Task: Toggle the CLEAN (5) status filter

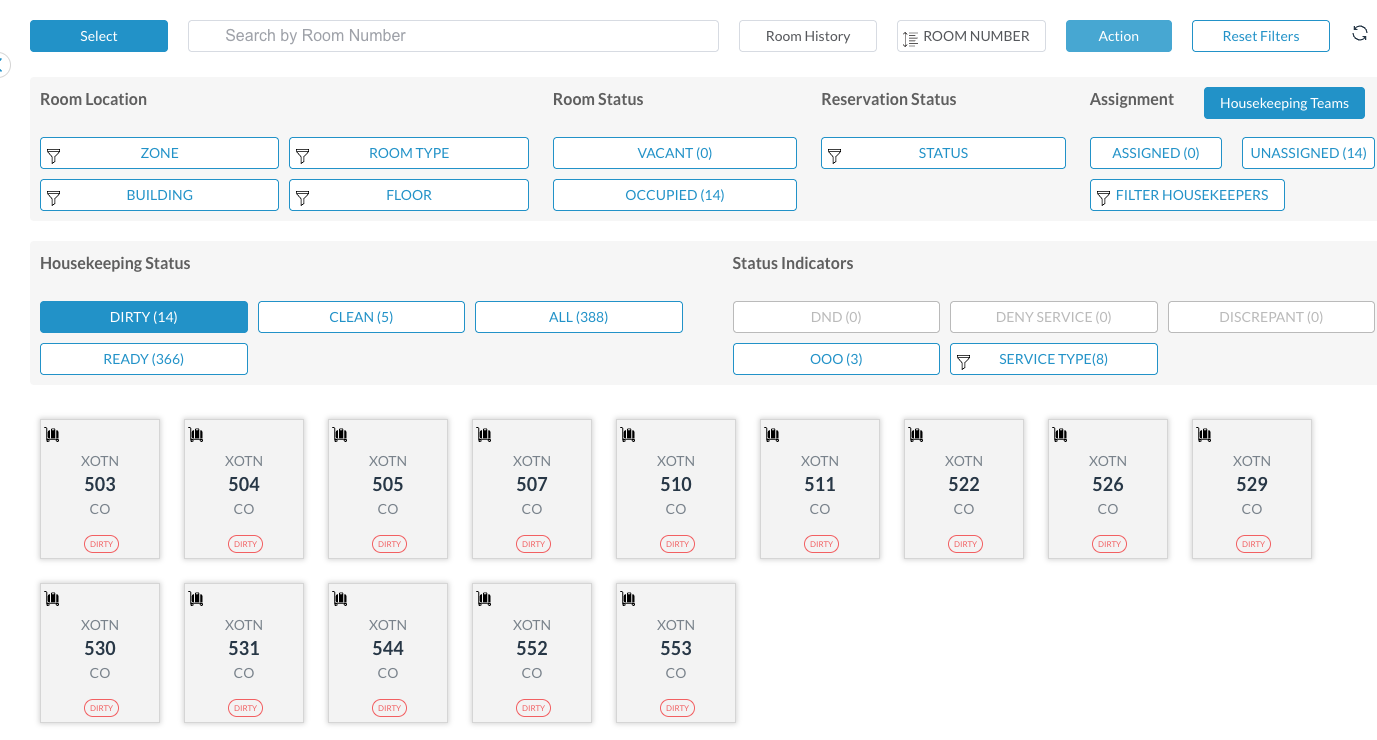Action: (x=361, y=317)
